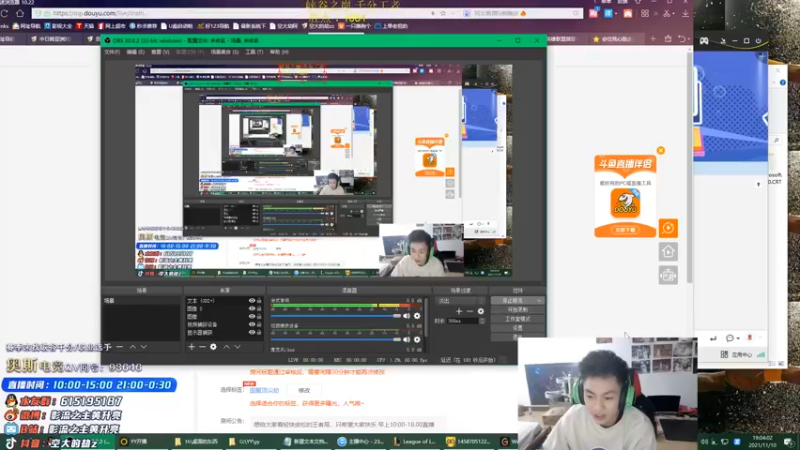Click gray home icon on Douyu page sidebar
This screenshot has height=450, width=800.
pyautogui.click(x=668, y=252)
